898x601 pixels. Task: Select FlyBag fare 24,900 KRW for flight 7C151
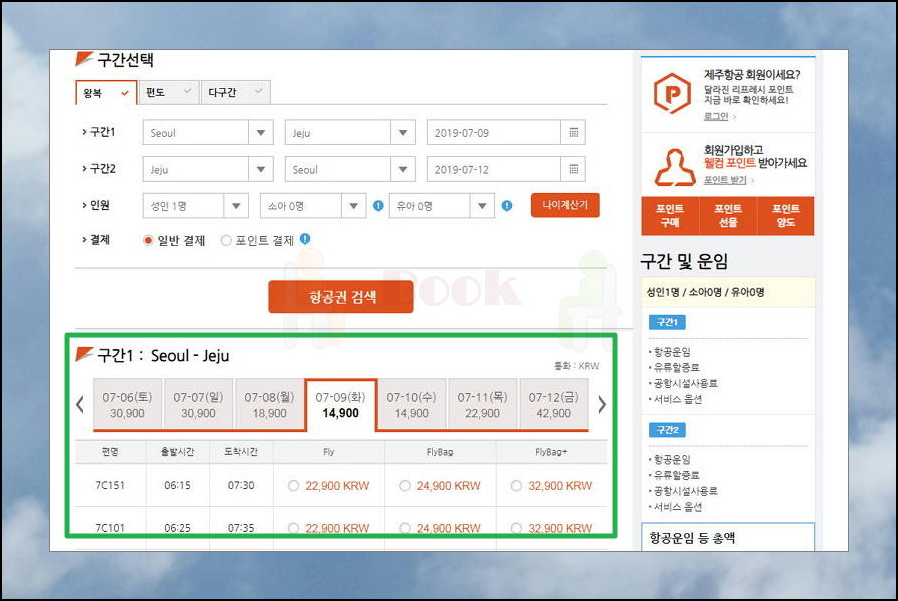[404, 486]
